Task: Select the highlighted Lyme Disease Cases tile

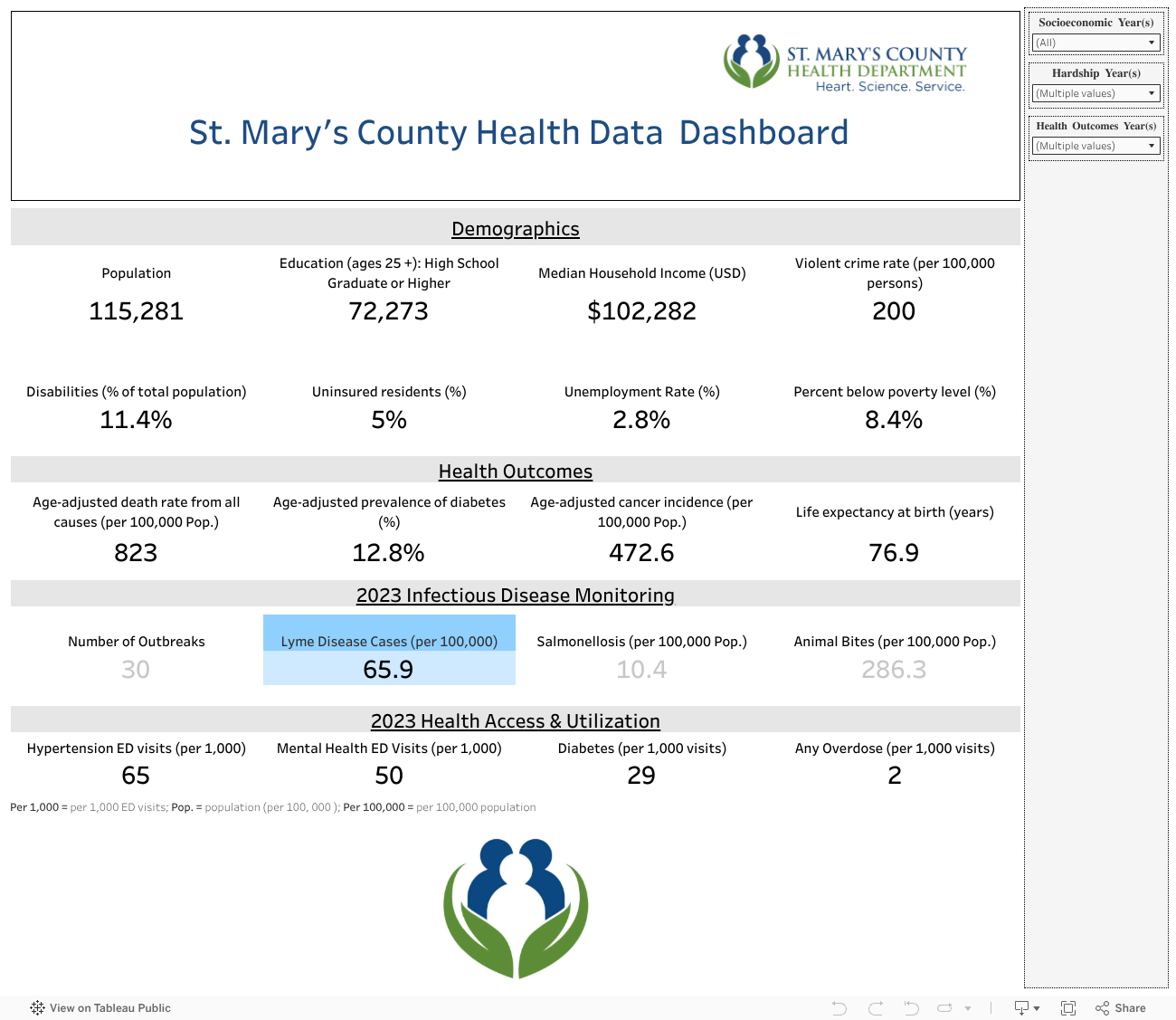Action: (x=389, y=651)
